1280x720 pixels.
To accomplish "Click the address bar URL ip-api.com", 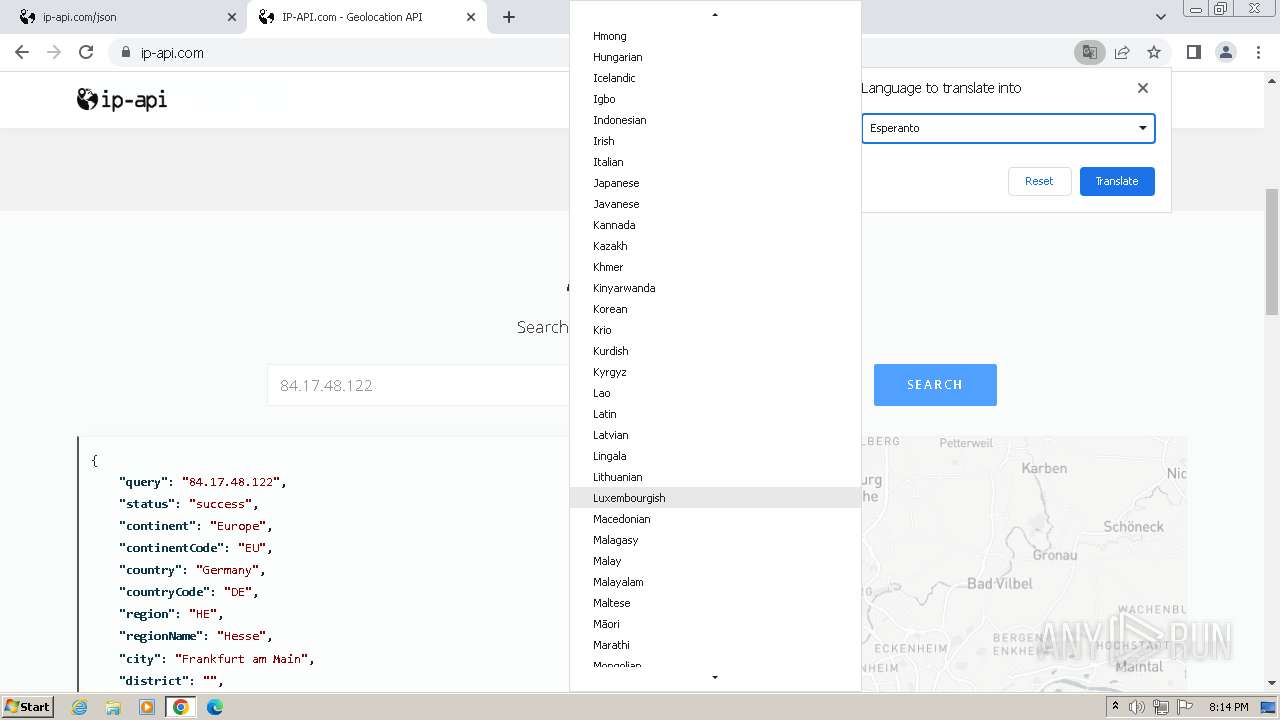I will pyautogui.click(x=172, y=53).
